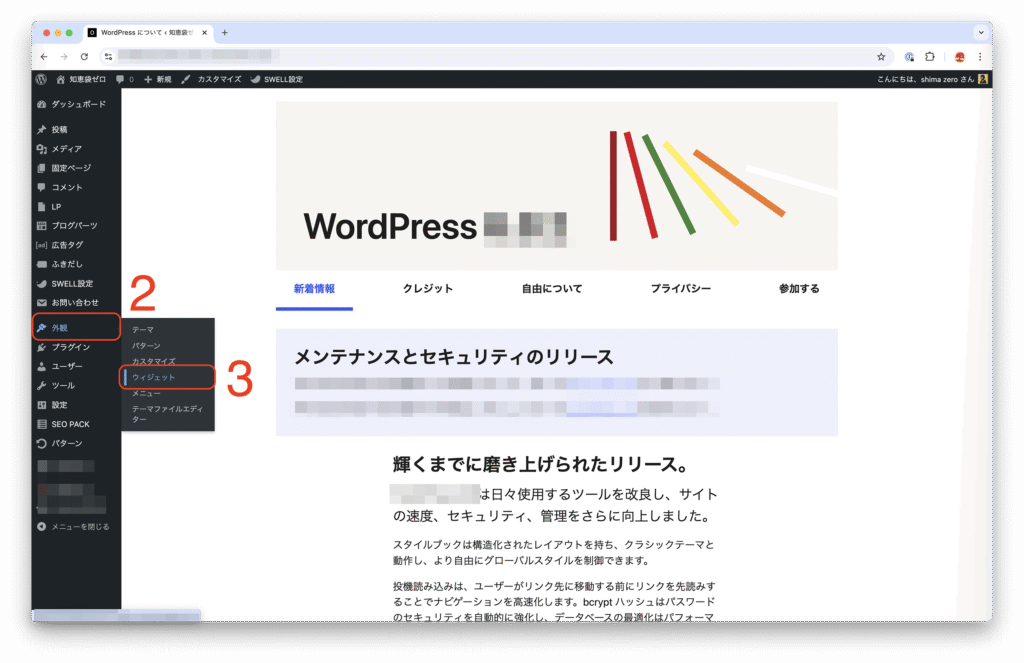Image resolution: width=1024 pixels, height=663 pixels.
Task: Open ブログパーツ in the sidebar
Action: coord(76,225)
